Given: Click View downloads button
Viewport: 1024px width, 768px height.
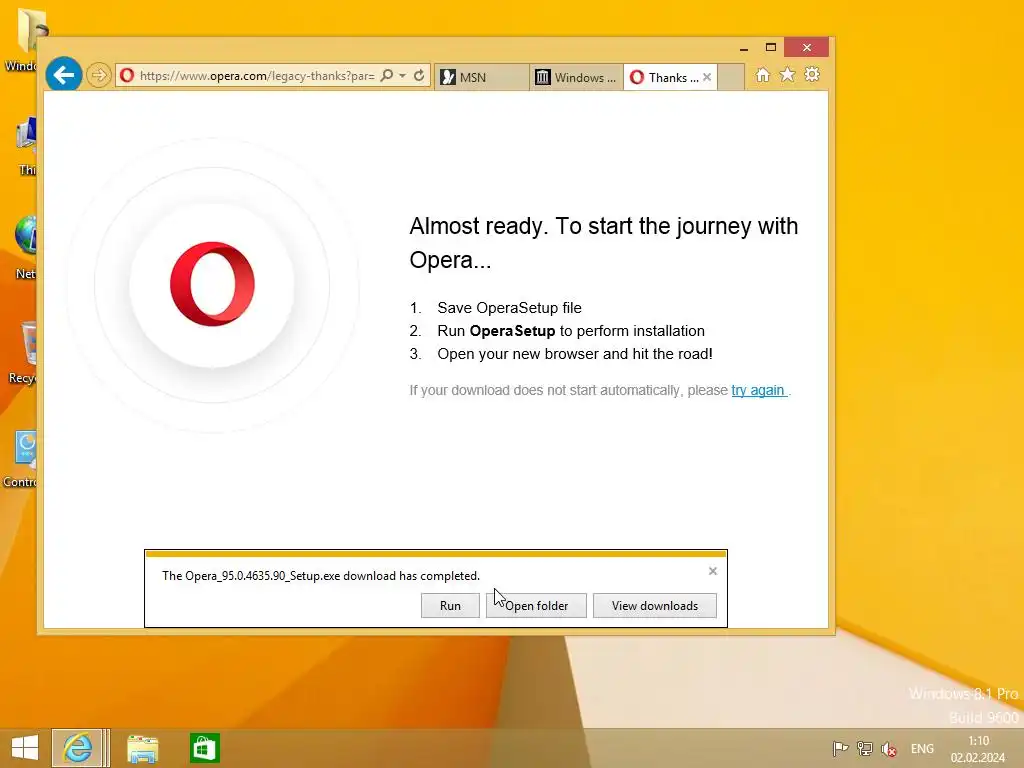Looking at the screenshot, I should (x=654, y=605).
